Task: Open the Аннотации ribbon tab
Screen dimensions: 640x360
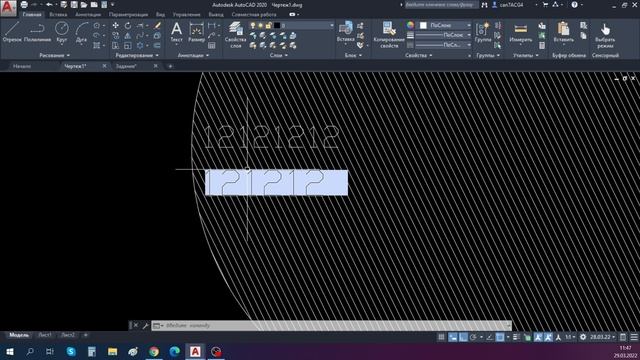Action: pos(88,14)
